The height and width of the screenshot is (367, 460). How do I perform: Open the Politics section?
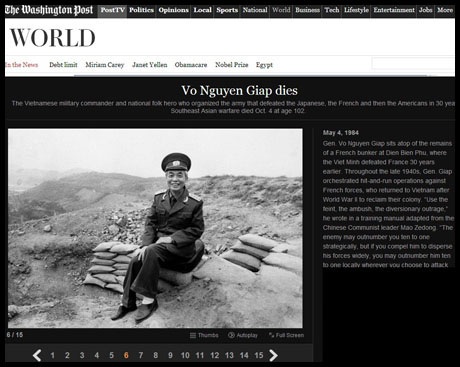click(141, 10)
